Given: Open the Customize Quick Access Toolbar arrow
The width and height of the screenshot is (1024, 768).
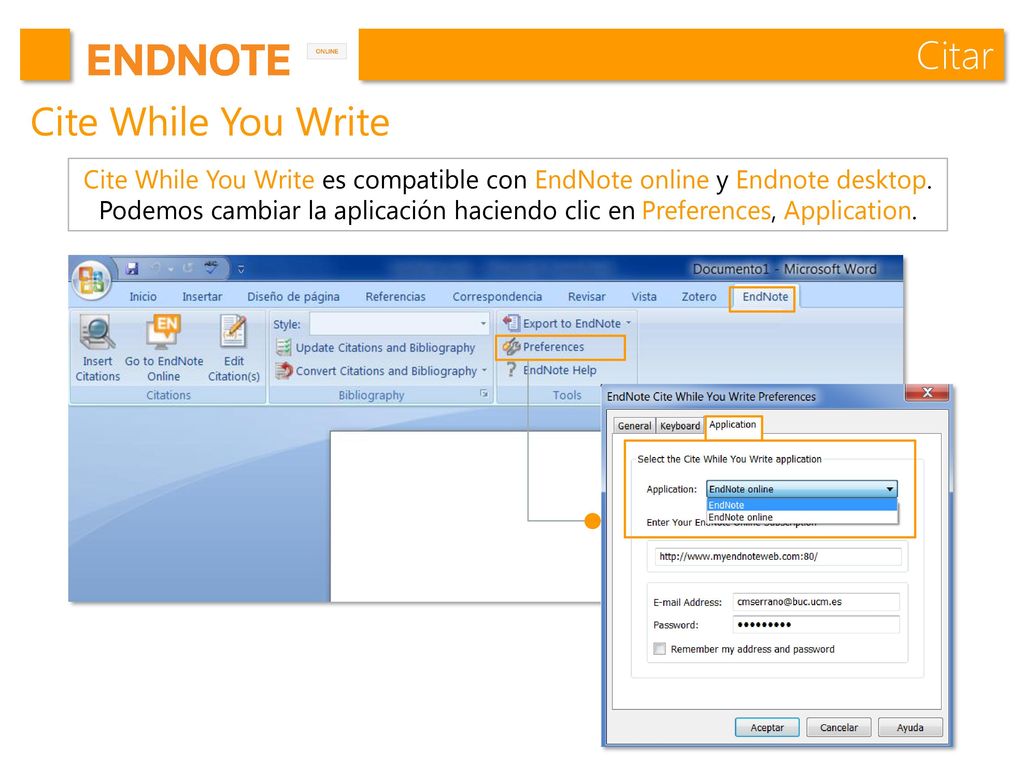Looking at the screenshot, I should point(241,269).
